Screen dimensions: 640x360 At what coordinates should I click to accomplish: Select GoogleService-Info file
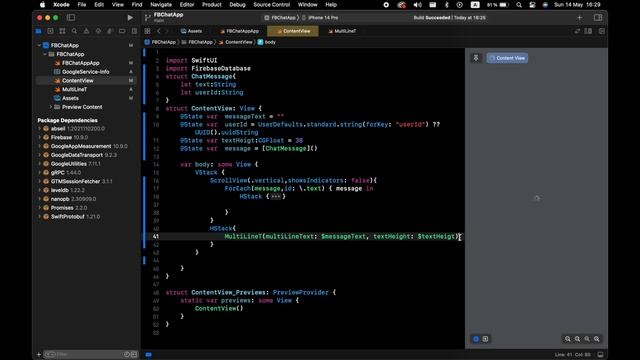(x=85, y=72)
